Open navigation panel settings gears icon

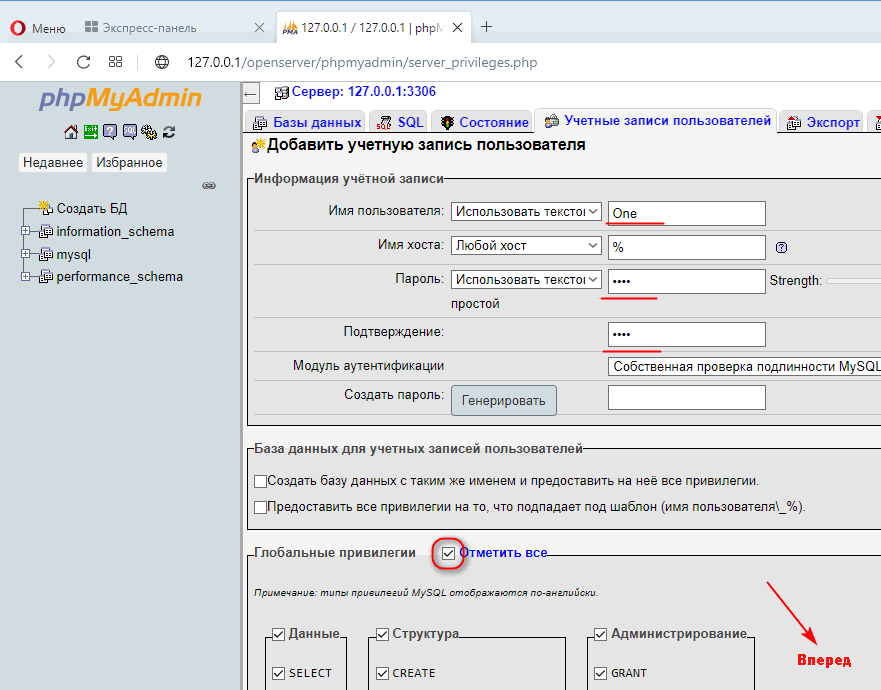pos(149,132)
